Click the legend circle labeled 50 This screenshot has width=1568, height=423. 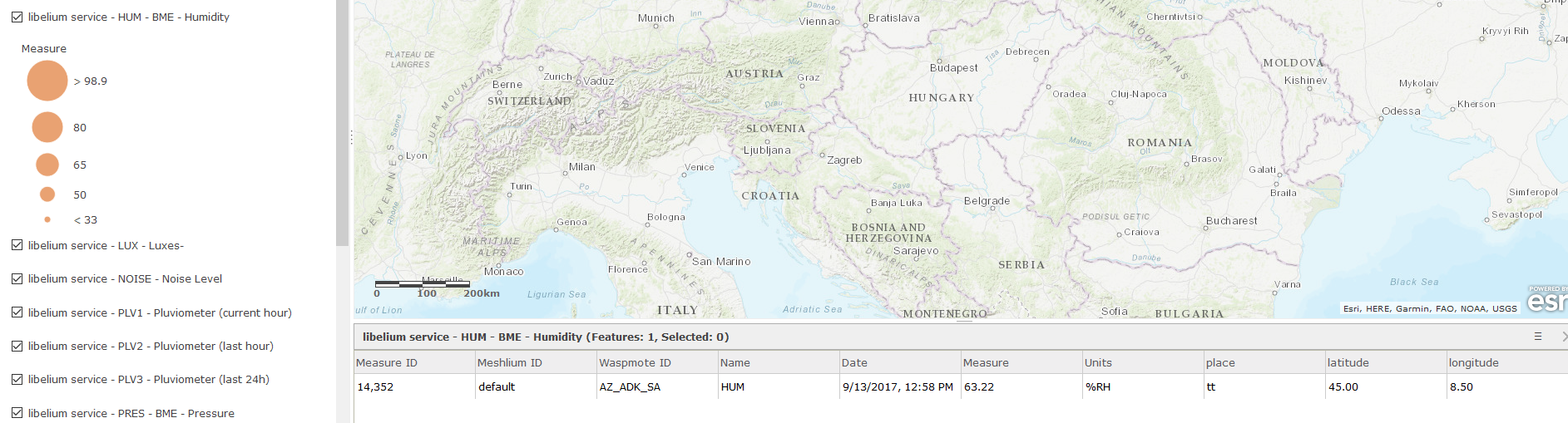pos(47,194)
